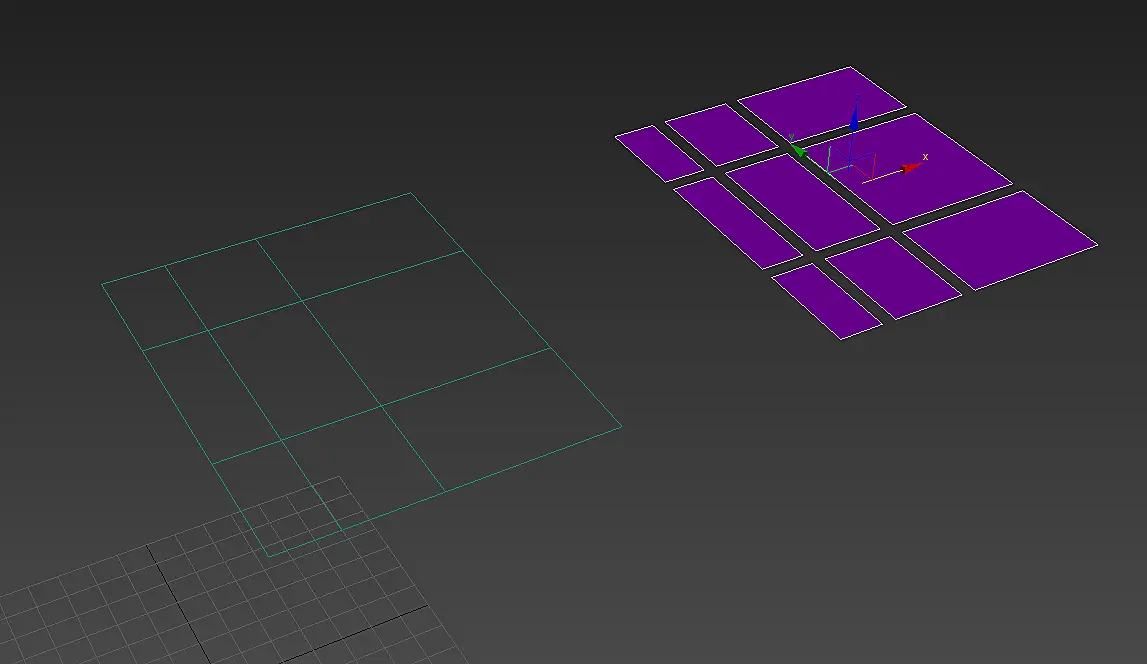Click the smallest left corner cell of the wireframe plane
Viewport: 1147px width, 664px height.
click(x=154, y=307)
